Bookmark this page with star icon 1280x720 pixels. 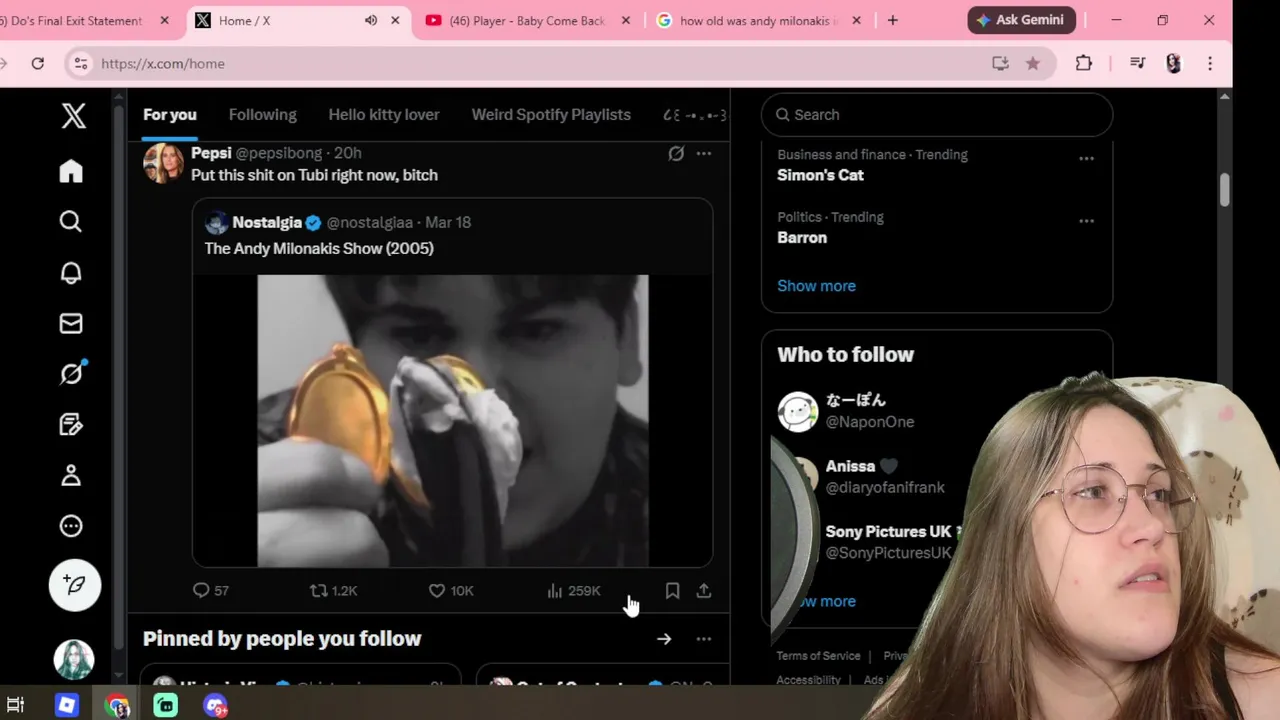(1033, 63)
